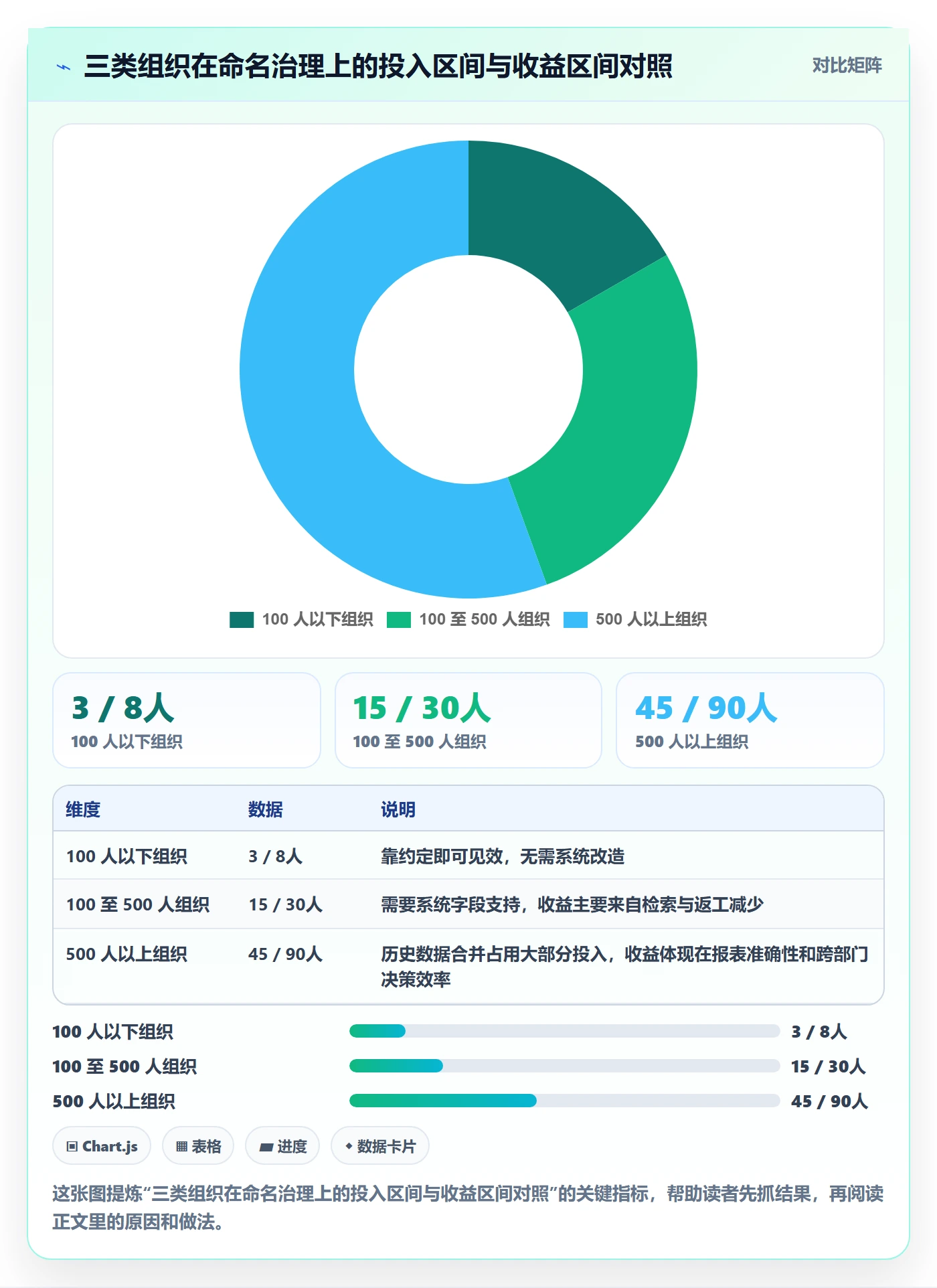The image size is (937, 1288).
Task: Click the 维度 table column header
Action: click(x=83, y=809)
